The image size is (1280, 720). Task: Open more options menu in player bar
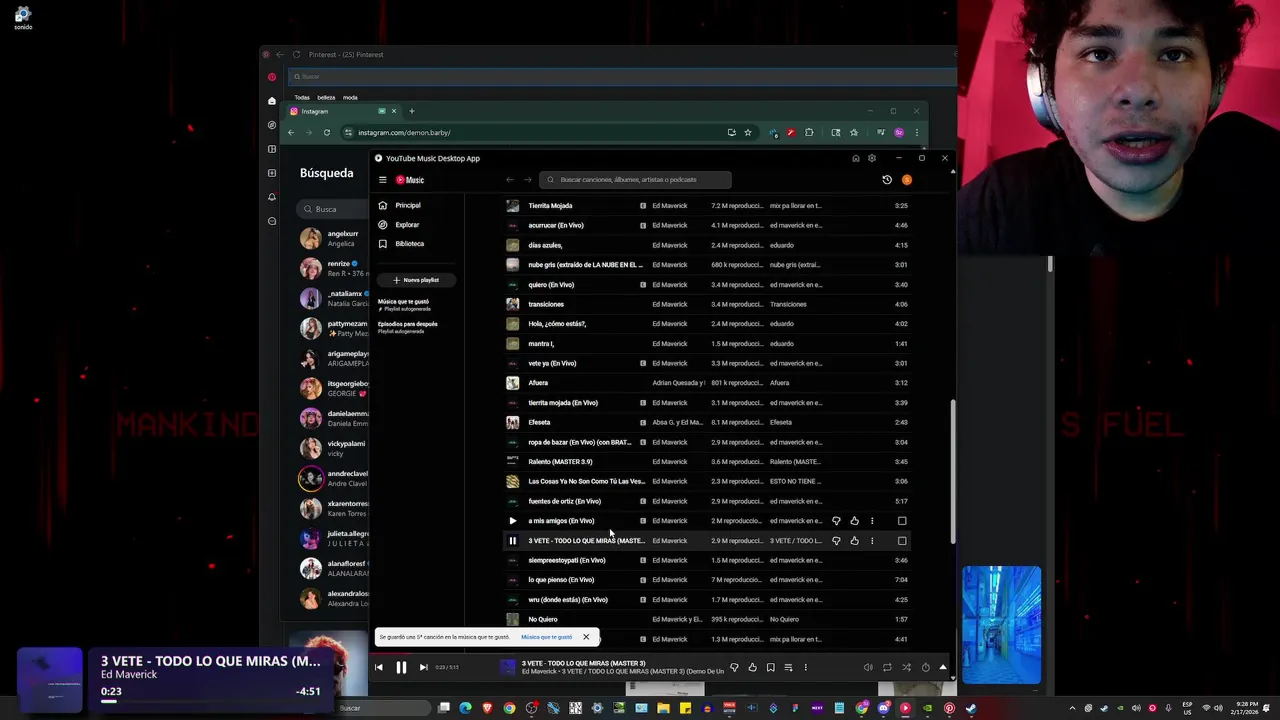[x=805, y=667]
